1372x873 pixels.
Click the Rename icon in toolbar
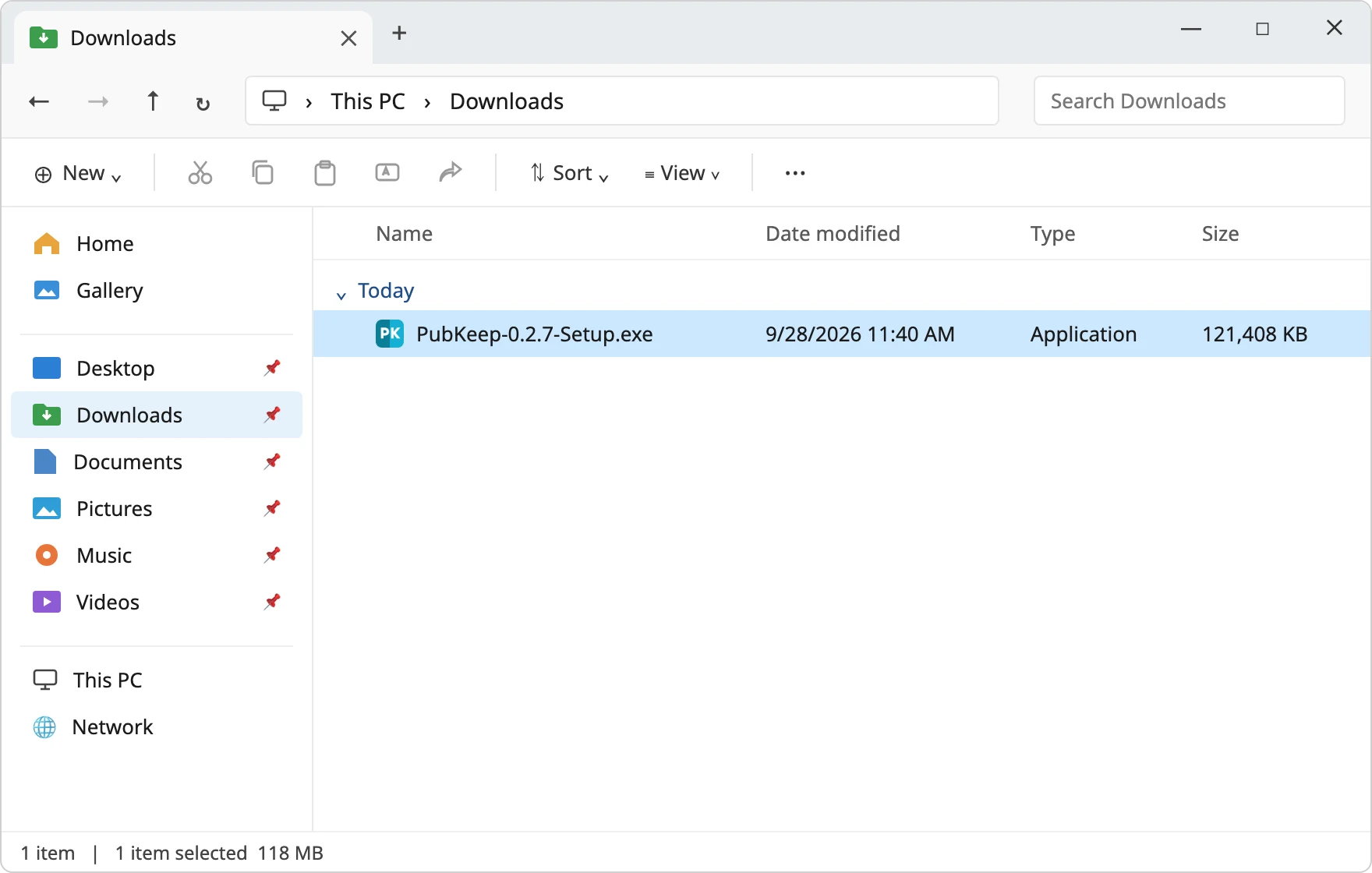[387, 172]
